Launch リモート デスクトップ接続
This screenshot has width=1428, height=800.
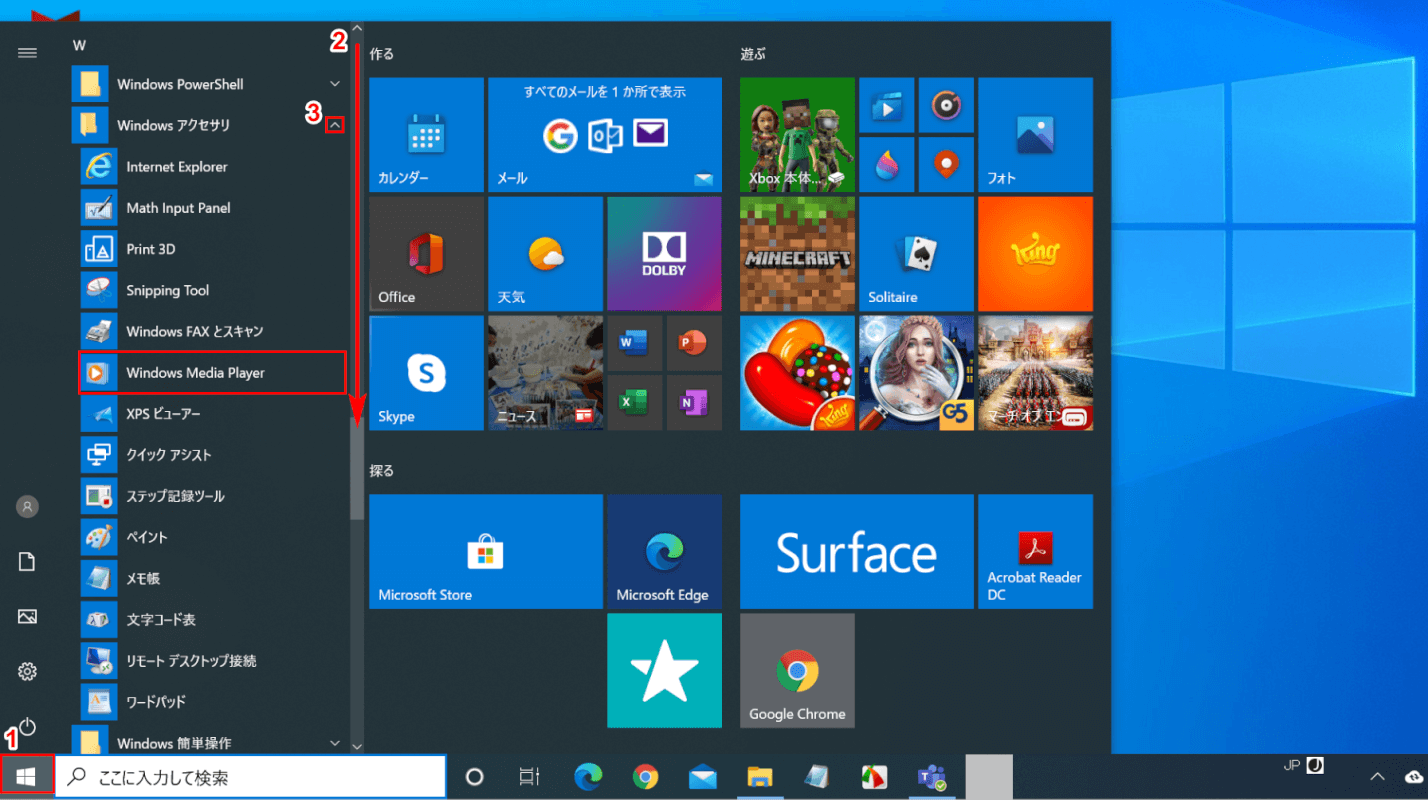211,661
